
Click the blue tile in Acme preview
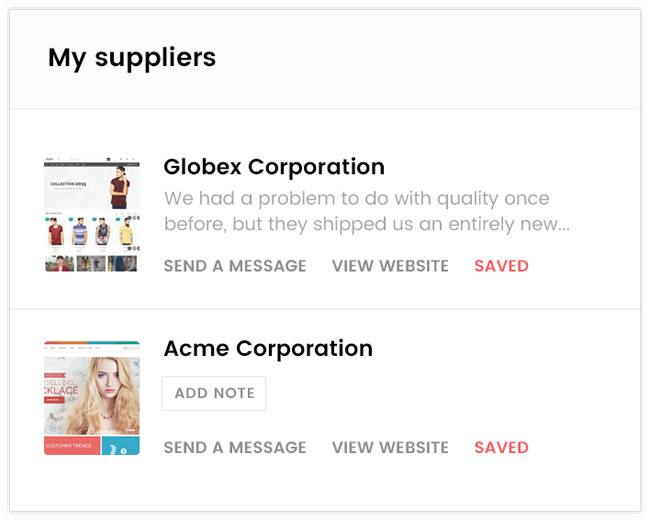coord(121,445)
